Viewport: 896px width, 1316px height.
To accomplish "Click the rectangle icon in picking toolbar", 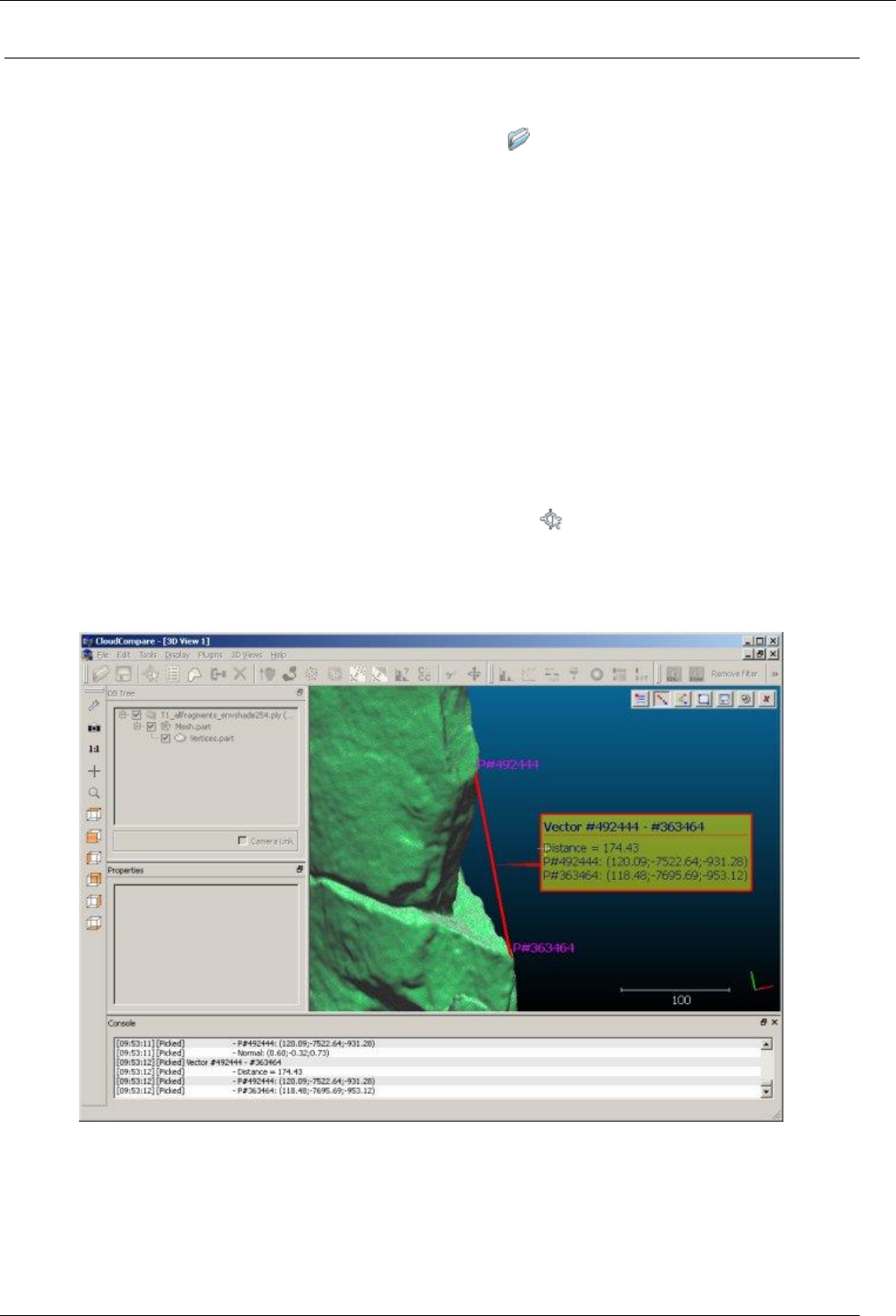I will click(704, 699).
